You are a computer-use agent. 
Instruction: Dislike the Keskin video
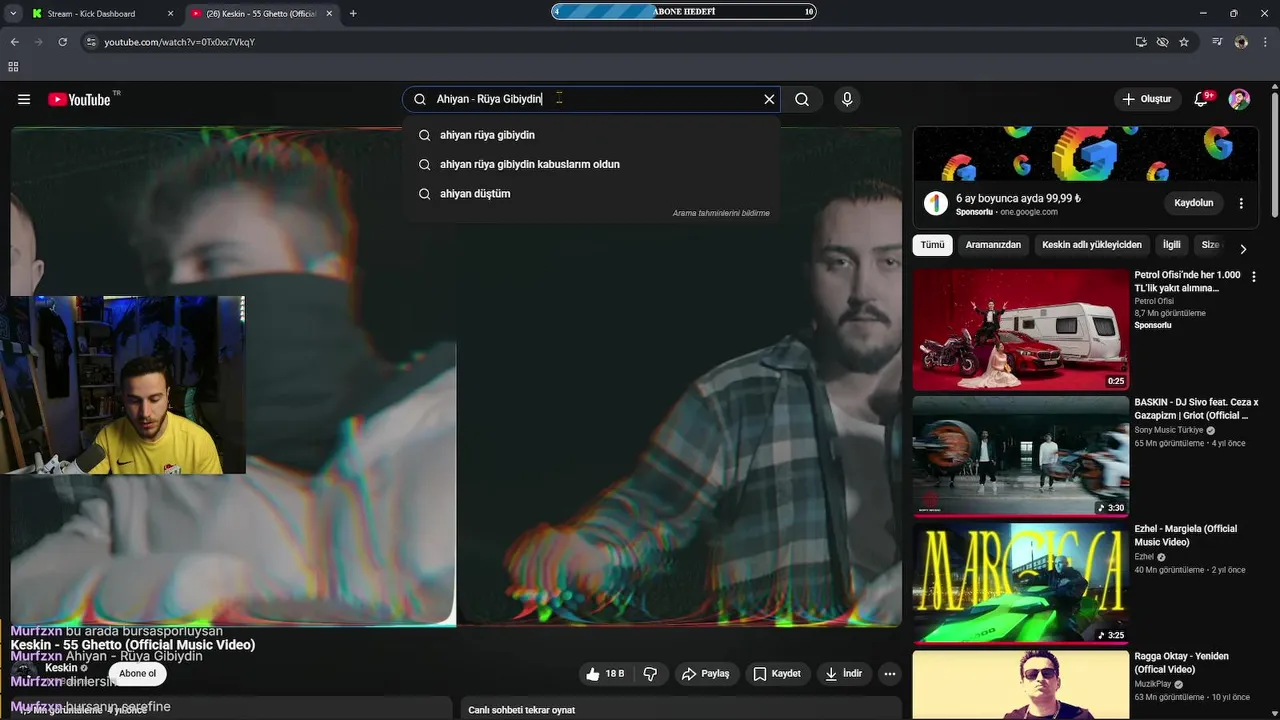coord(650,674)
